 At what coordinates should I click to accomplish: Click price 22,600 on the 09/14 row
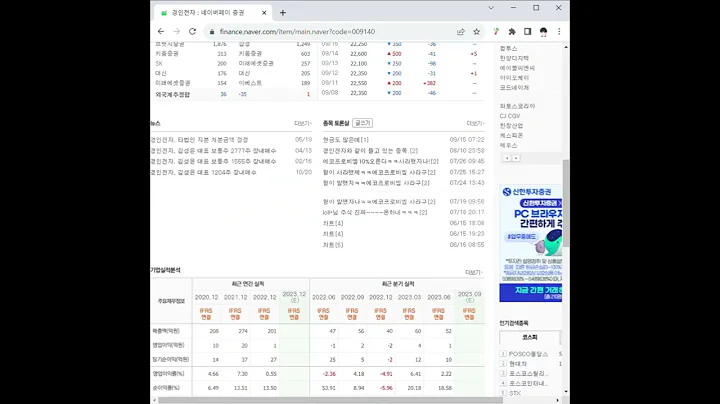[359, 54]
